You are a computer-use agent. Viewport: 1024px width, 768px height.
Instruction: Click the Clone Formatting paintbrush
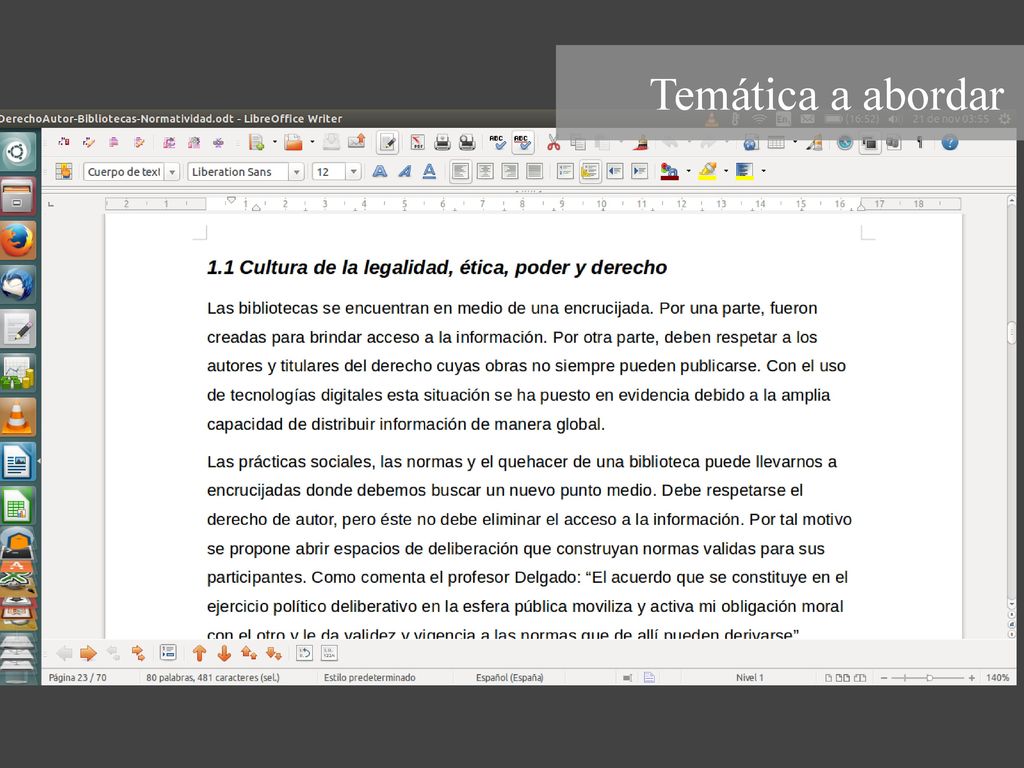[641, 142]
